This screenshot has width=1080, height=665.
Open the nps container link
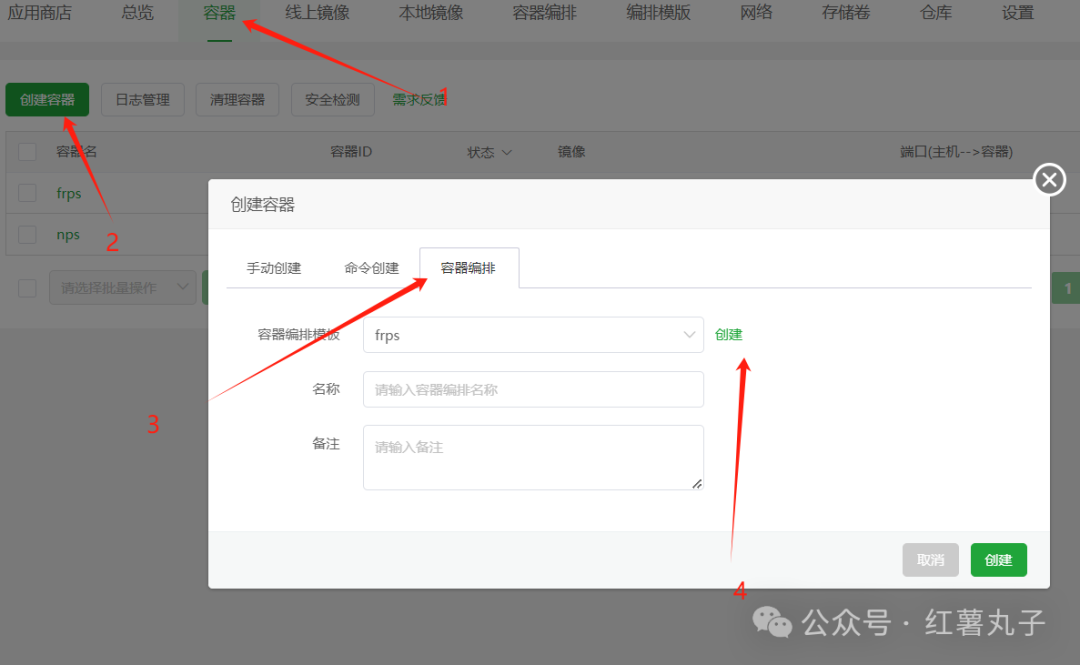click(x=68, y=234)
